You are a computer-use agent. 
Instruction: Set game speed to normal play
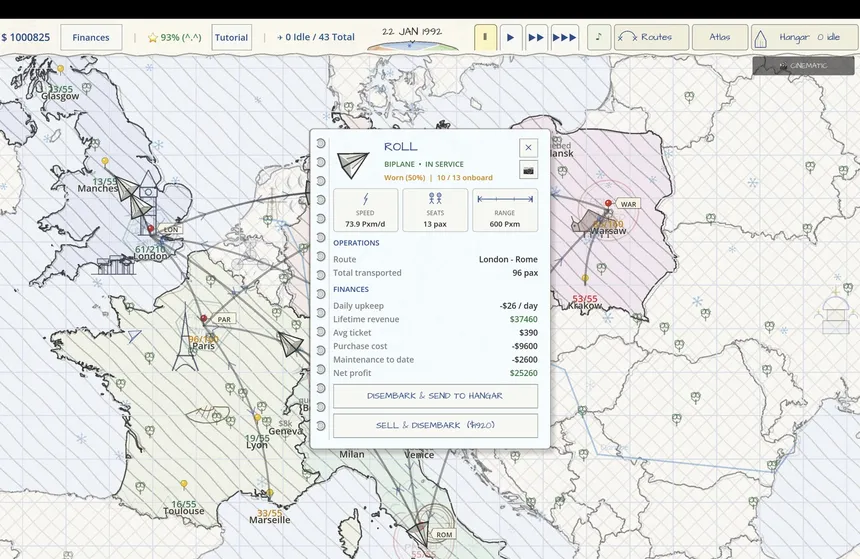pos(511,37)
